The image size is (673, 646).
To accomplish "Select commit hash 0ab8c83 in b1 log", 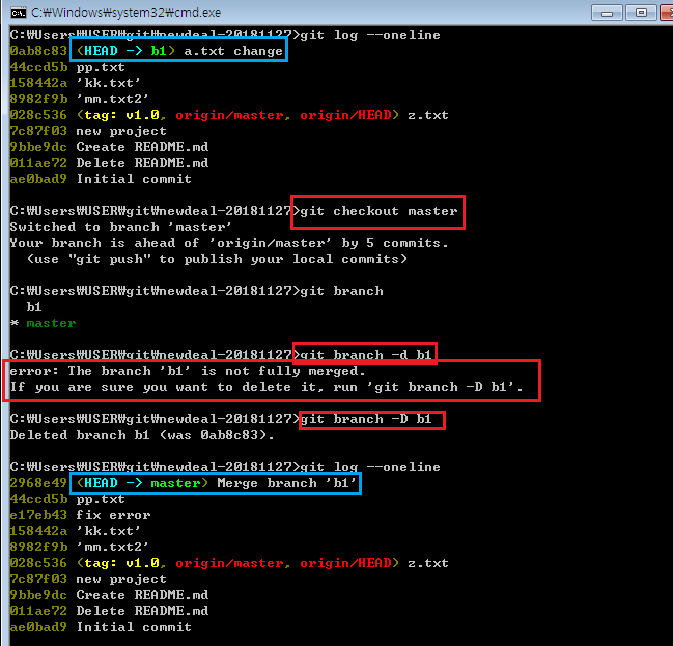I will (38, 51).
